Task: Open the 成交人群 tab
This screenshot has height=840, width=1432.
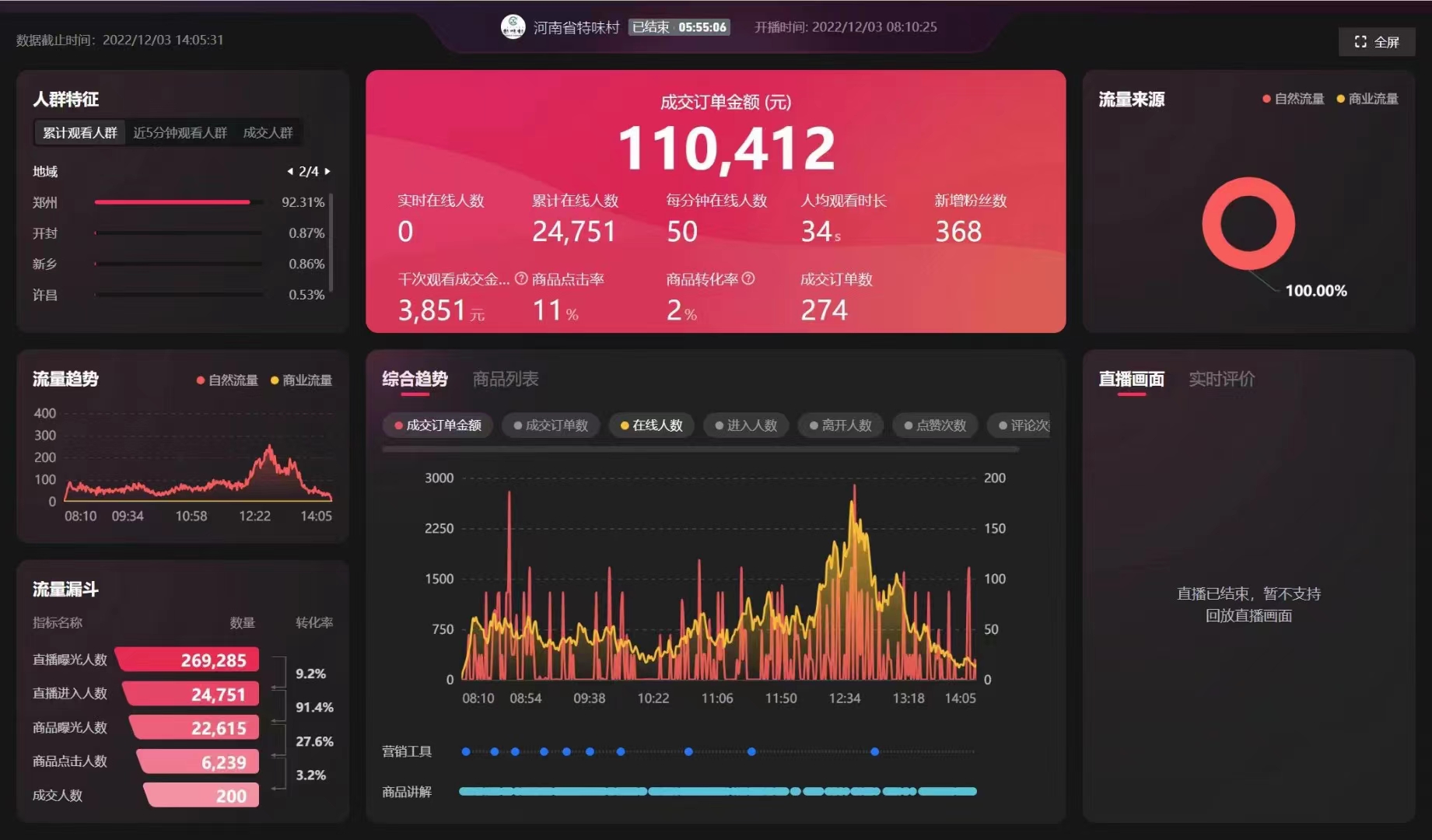Action: [x=268, y=133]
